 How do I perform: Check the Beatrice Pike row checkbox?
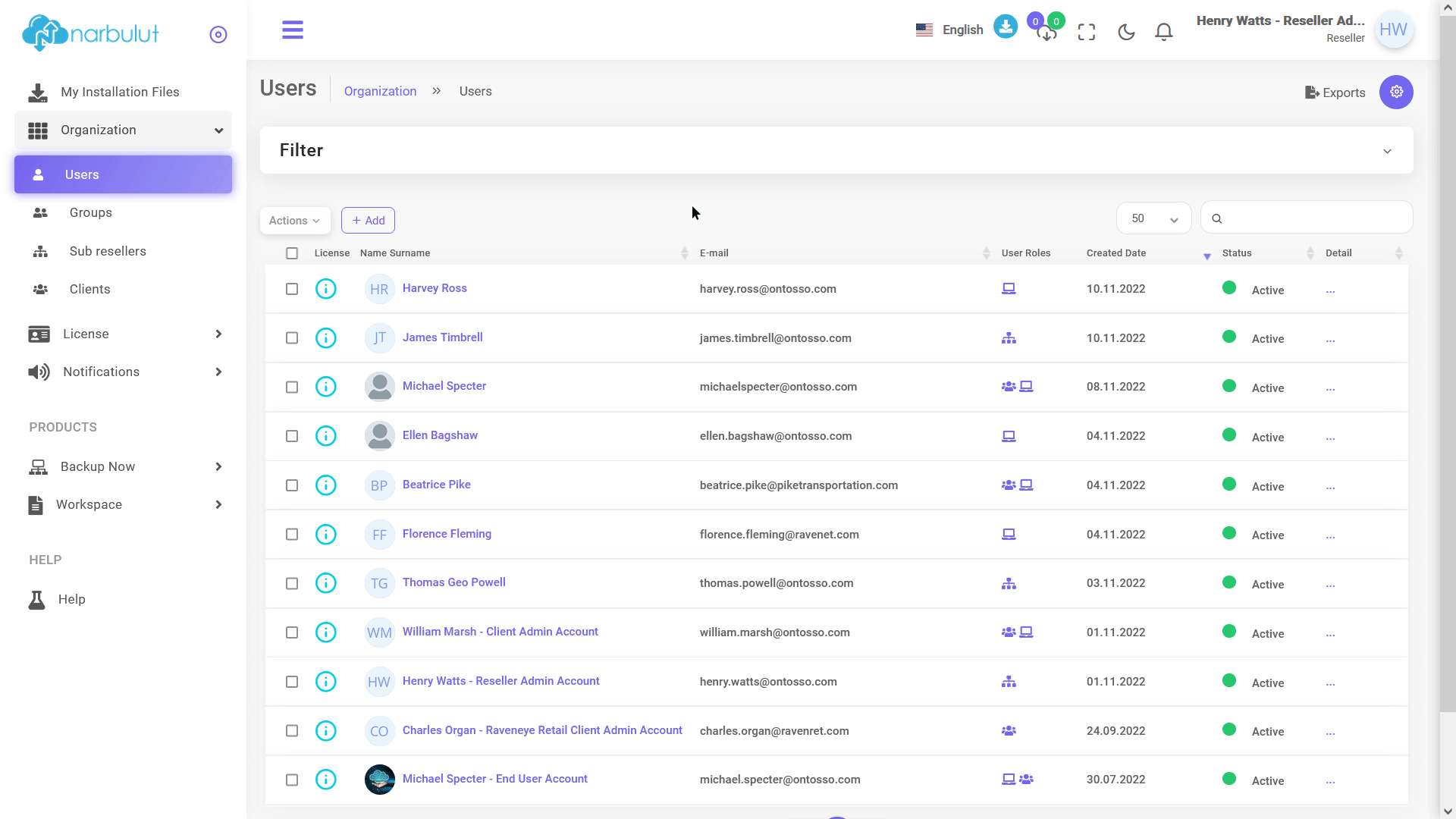(x=292, y=485)
